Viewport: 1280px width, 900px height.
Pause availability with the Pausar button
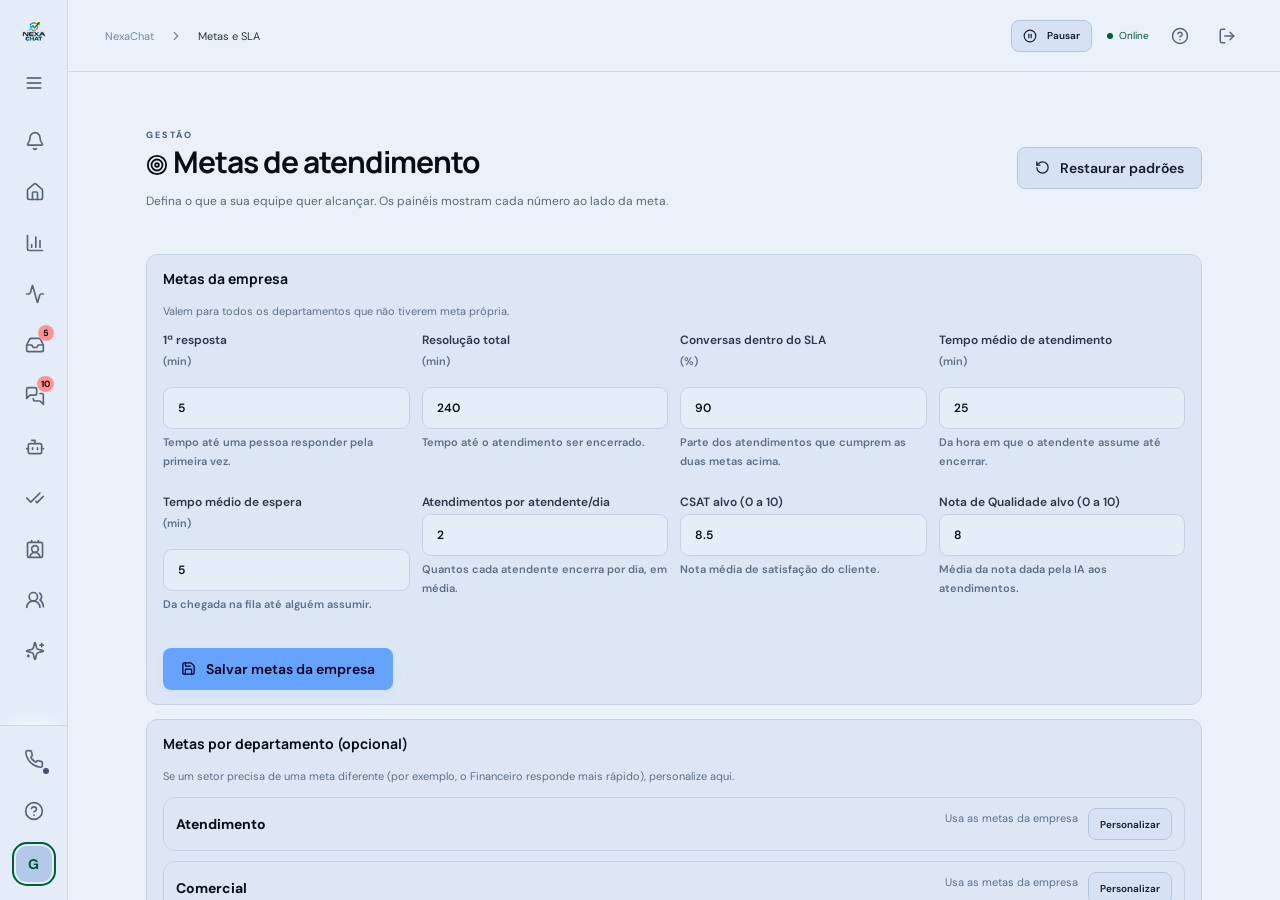point(1051,36)
